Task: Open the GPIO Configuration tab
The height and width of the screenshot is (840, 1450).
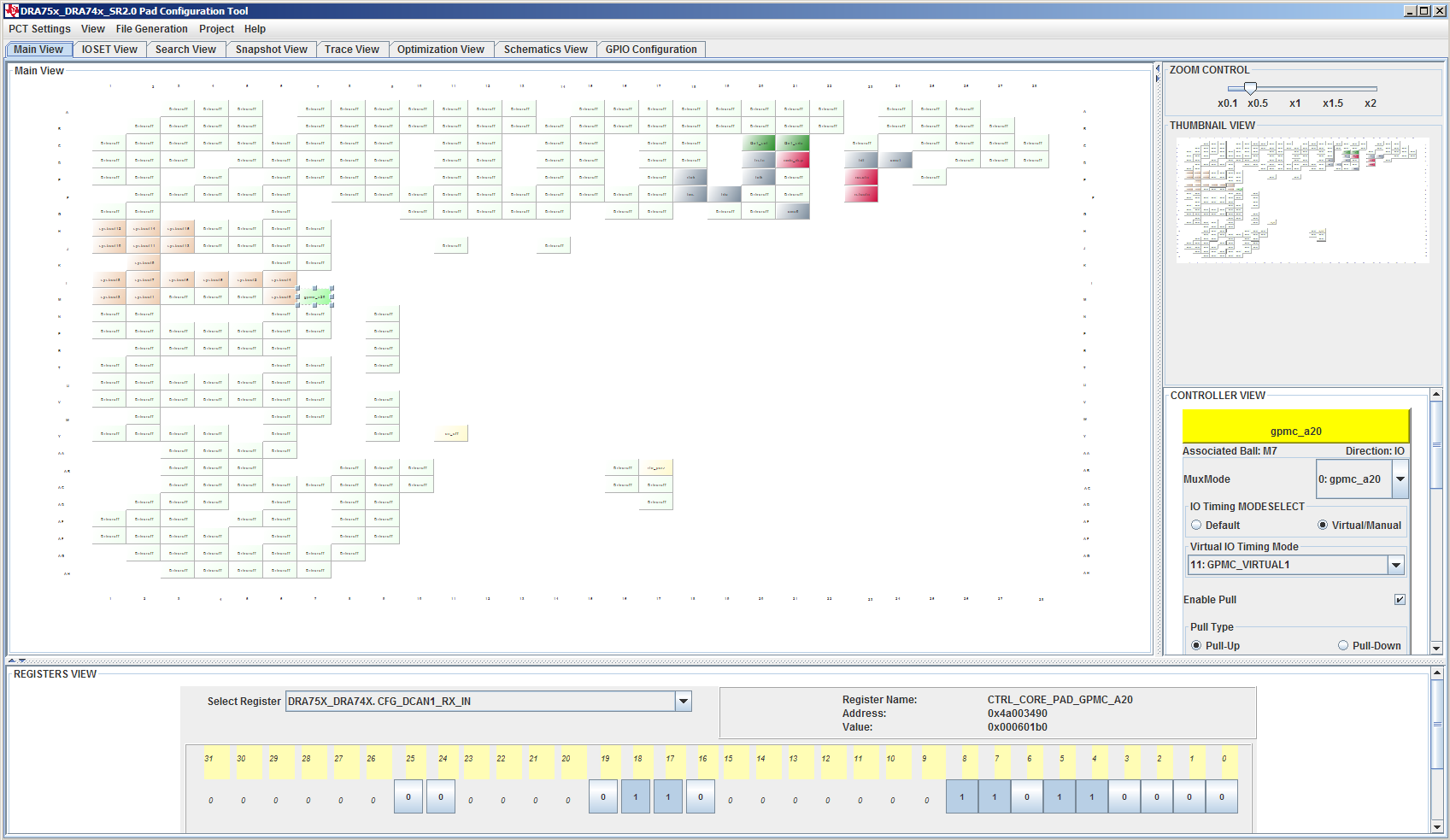Action: pyautogui.click(x=651, y=49)
